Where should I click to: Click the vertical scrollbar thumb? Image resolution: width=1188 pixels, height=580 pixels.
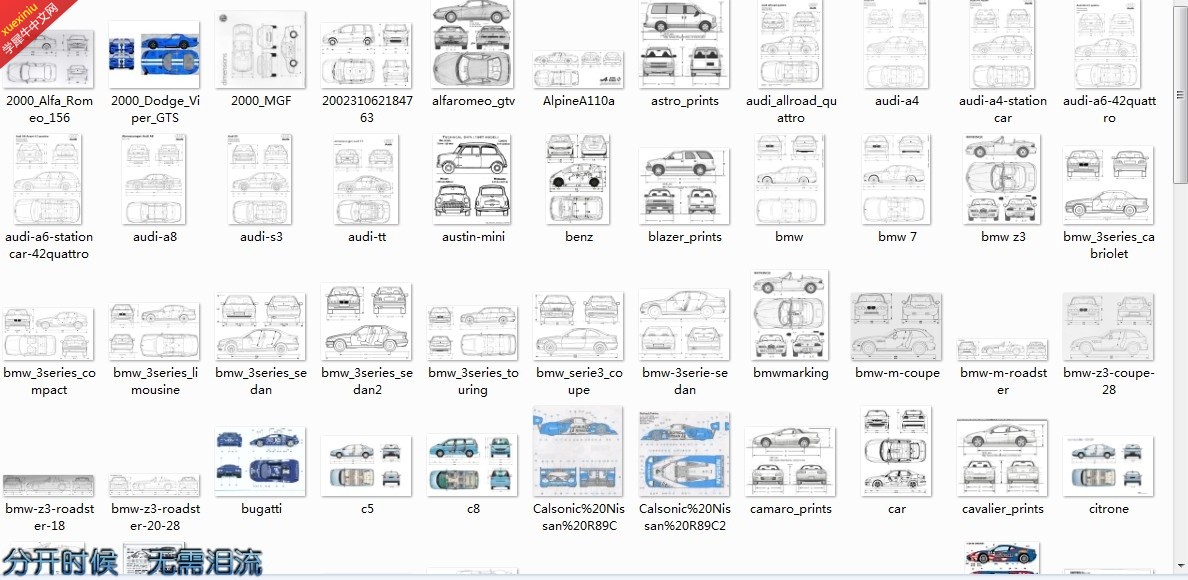(x=1180, y=97)
